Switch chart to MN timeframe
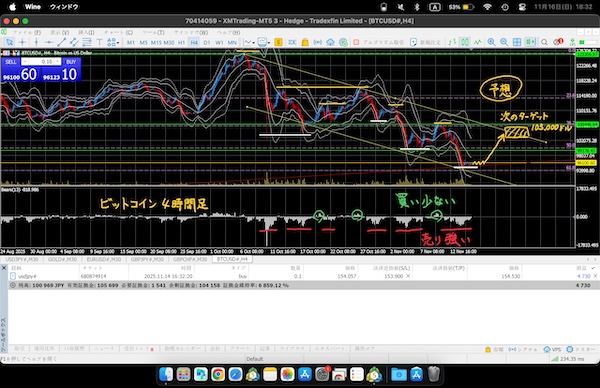This screenshot has height=388, width=600. pos(232,42)
